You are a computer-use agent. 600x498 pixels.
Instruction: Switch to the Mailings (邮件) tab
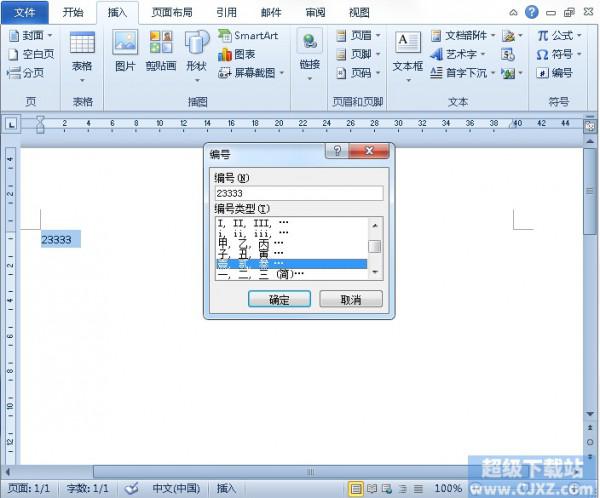[x=271, y=13]
